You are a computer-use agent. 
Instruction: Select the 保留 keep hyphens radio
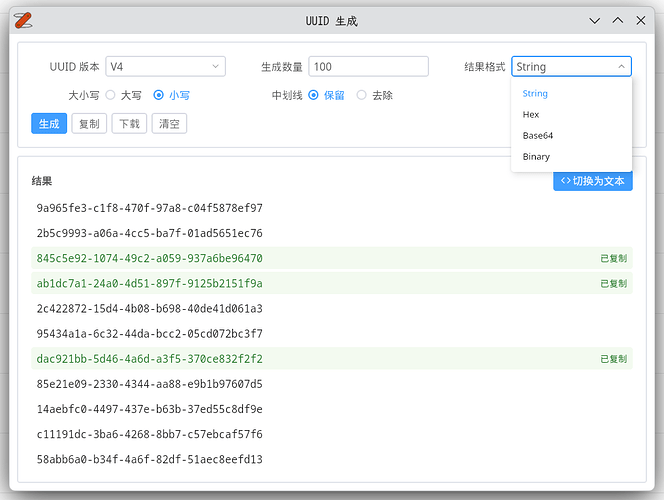pyautogui.click(x=313, y=95)
